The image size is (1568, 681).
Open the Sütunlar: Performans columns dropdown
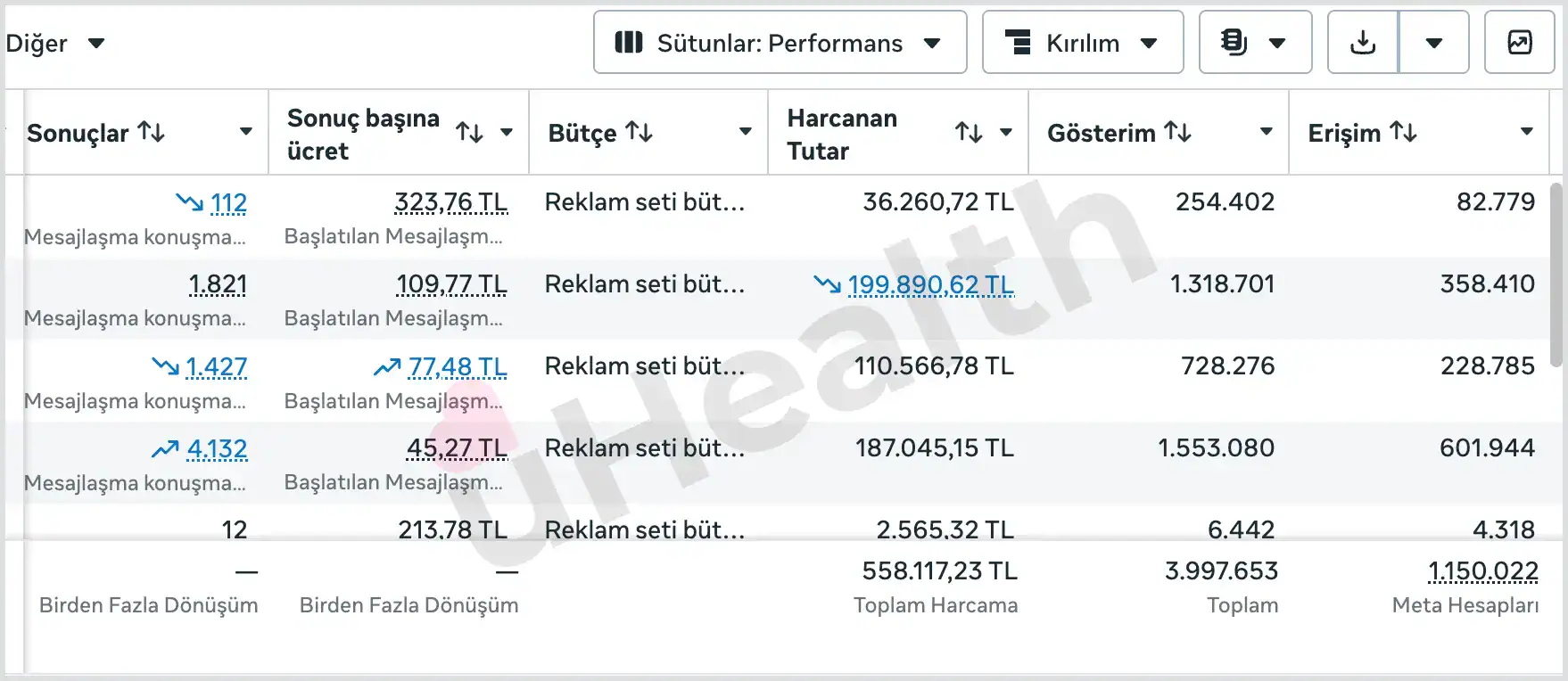point(780,43)
